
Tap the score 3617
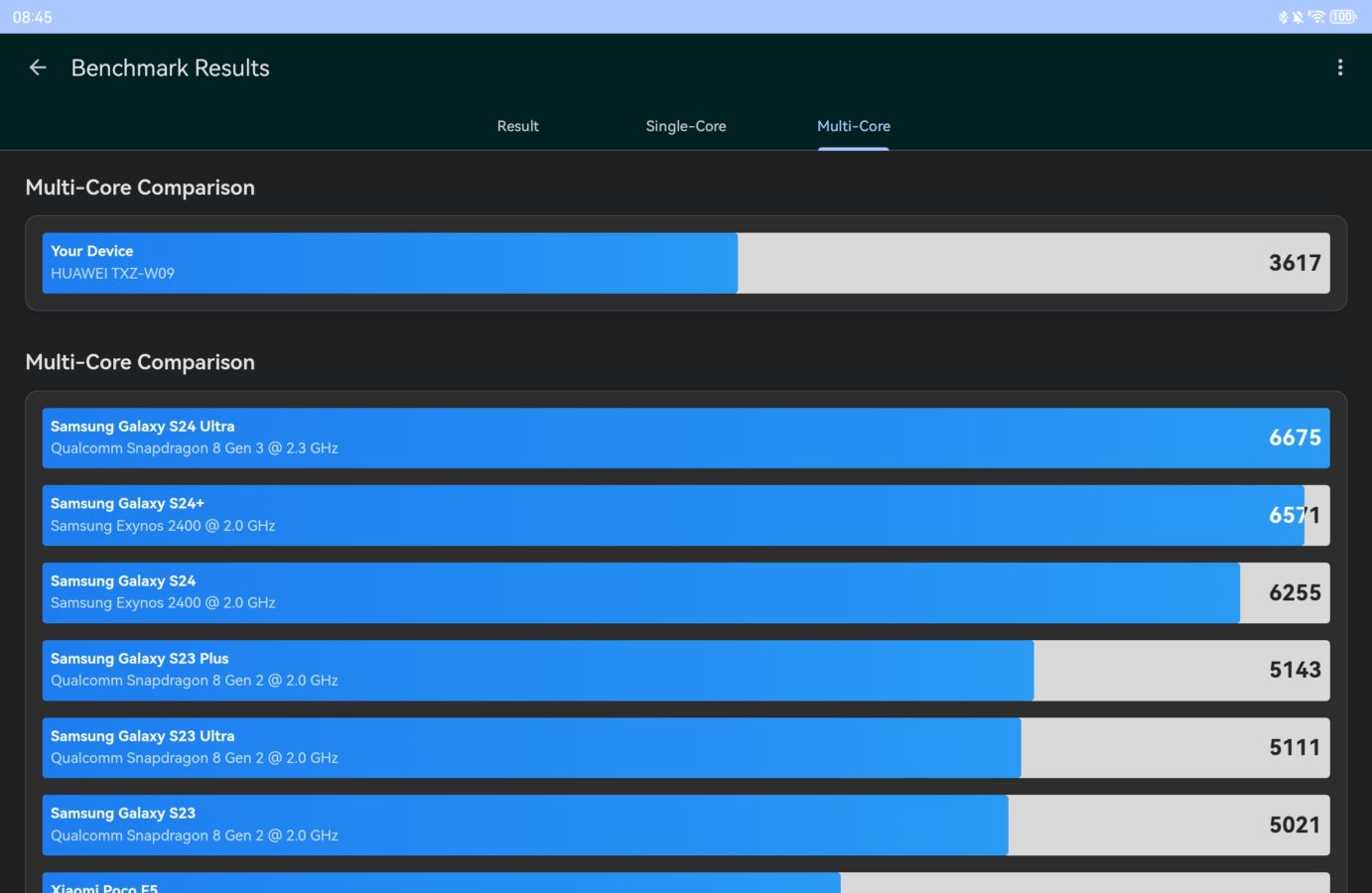point(1295,263)
